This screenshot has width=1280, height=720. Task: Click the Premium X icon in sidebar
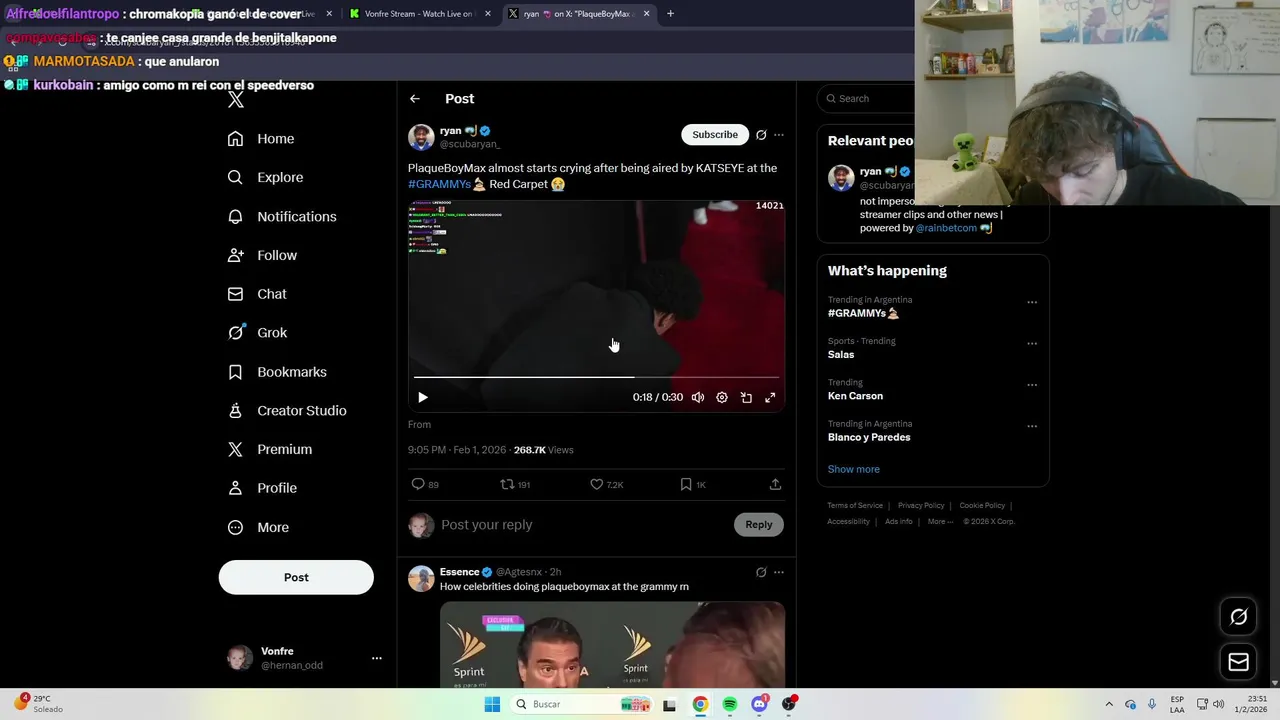[235, 449]
